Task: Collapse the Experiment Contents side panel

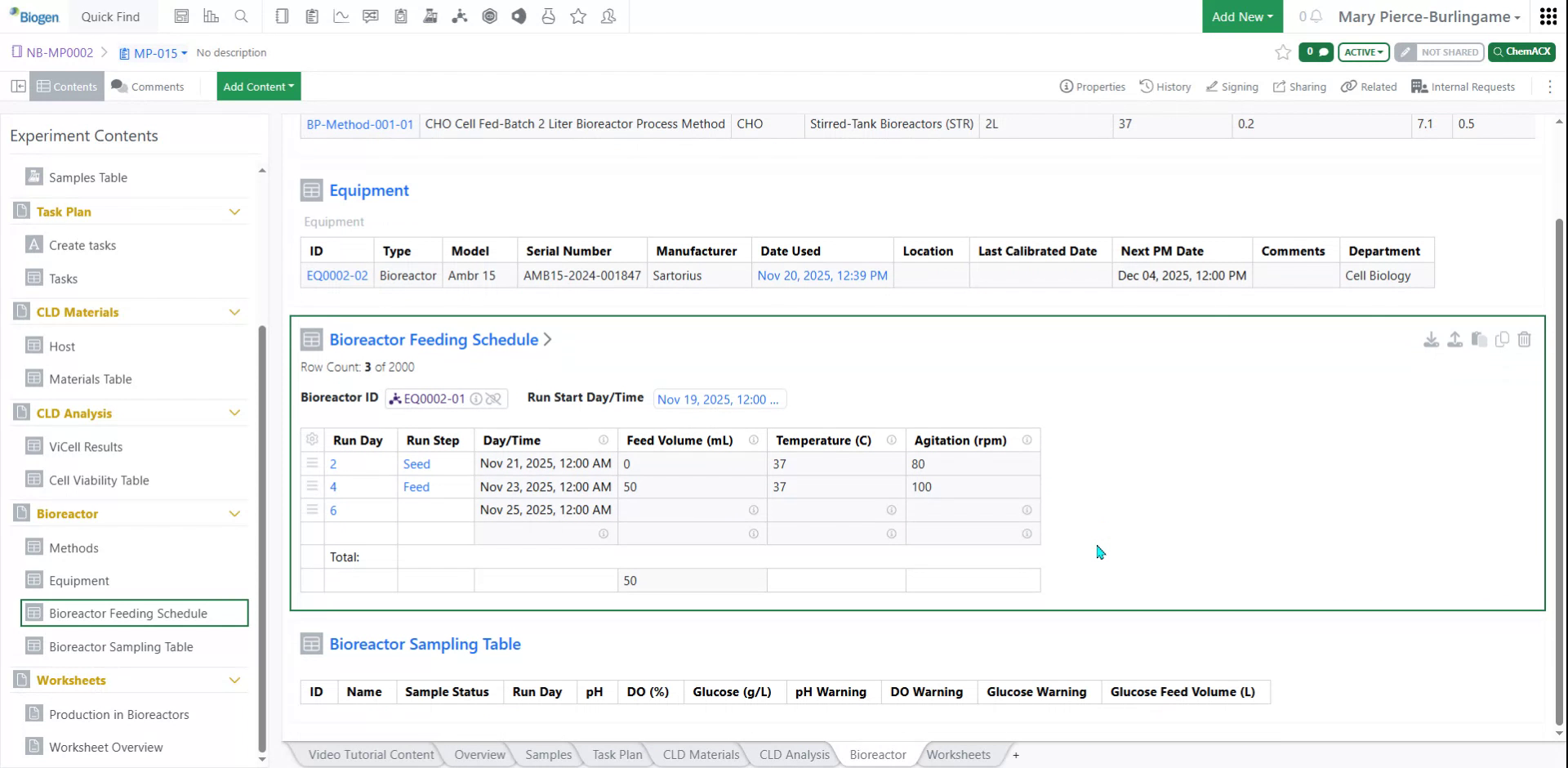Action: coord(17,86)
